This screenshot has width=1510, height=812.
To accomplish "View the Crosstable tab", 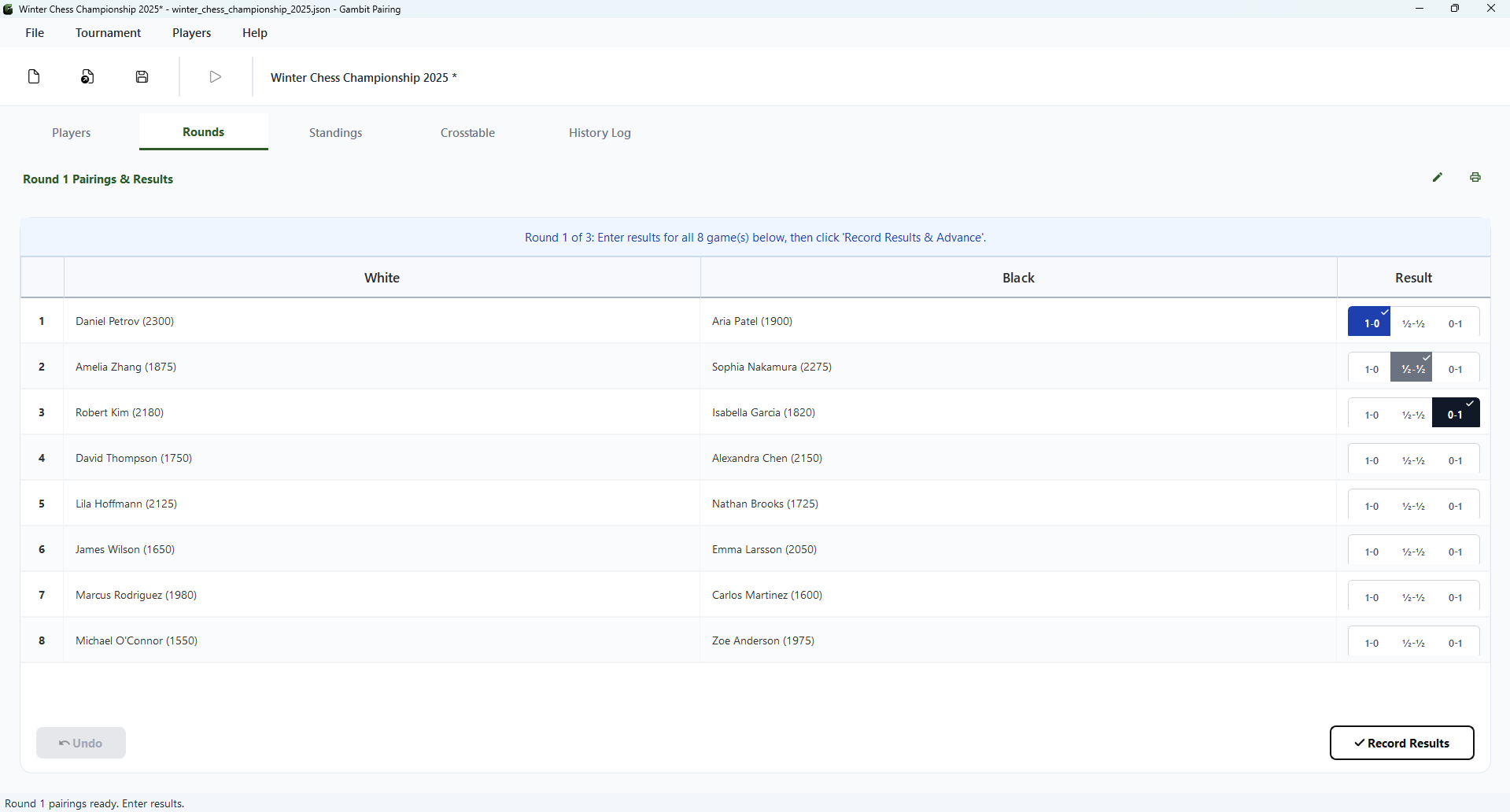I will 467,132.
